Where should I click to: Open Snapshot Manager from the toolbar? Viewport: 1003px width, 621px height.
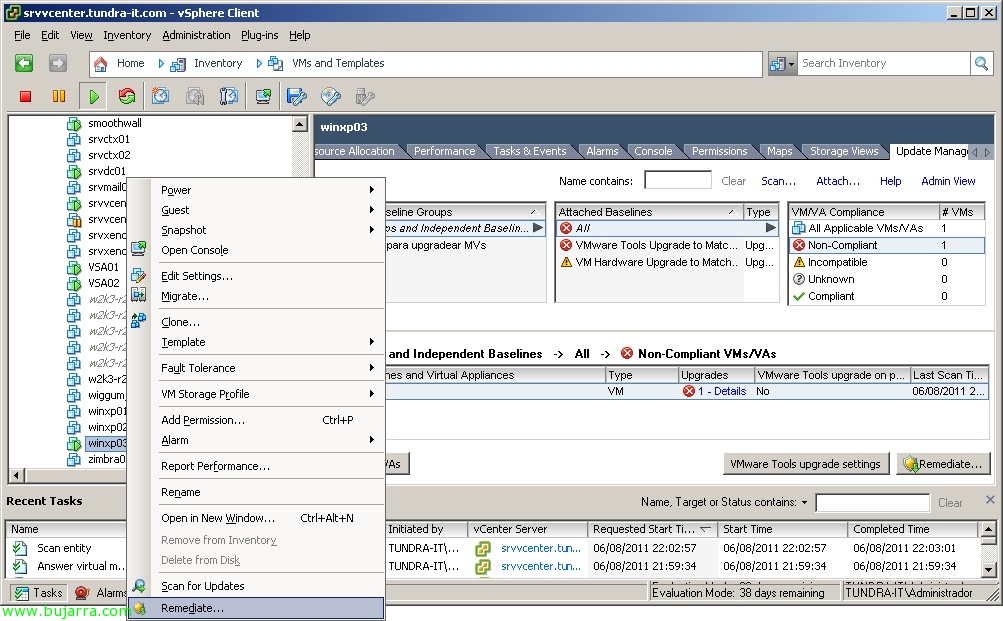pyautogui.click(x=229, y=96)
